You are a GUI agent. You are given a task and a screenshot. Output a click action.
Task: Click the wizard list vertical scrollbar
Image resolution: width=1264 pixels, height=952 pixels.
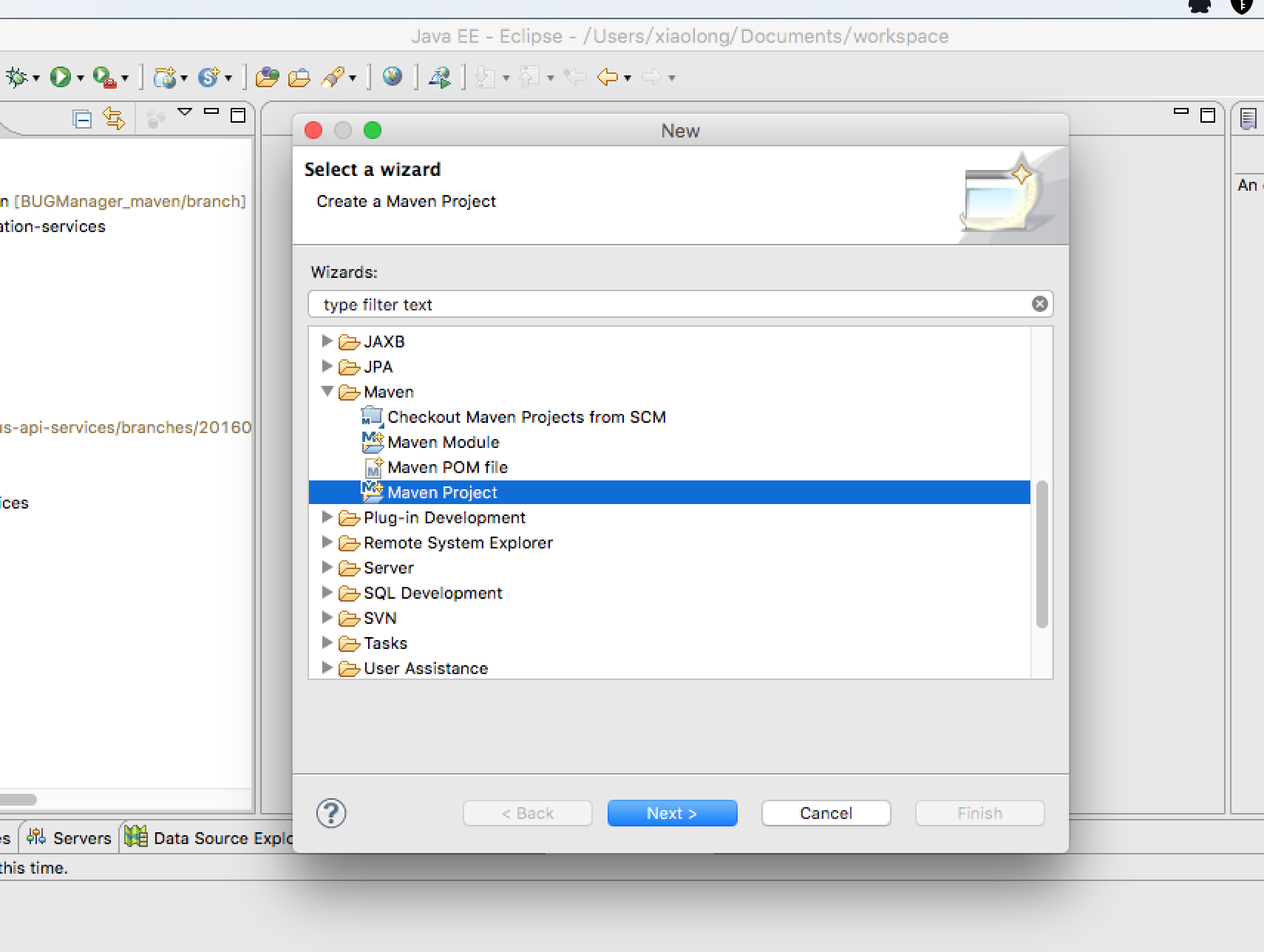pyautogui.click(x=1042, y=554)
